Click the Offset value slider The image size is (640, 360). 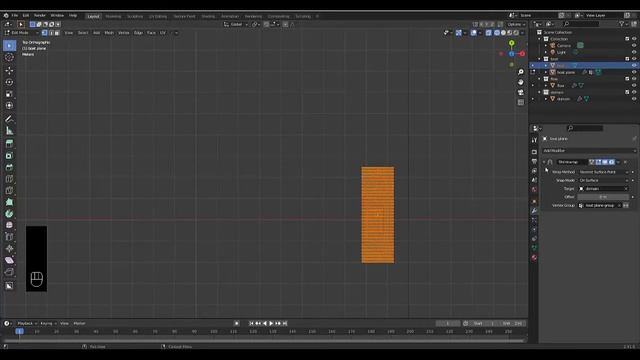click(604, 197)
